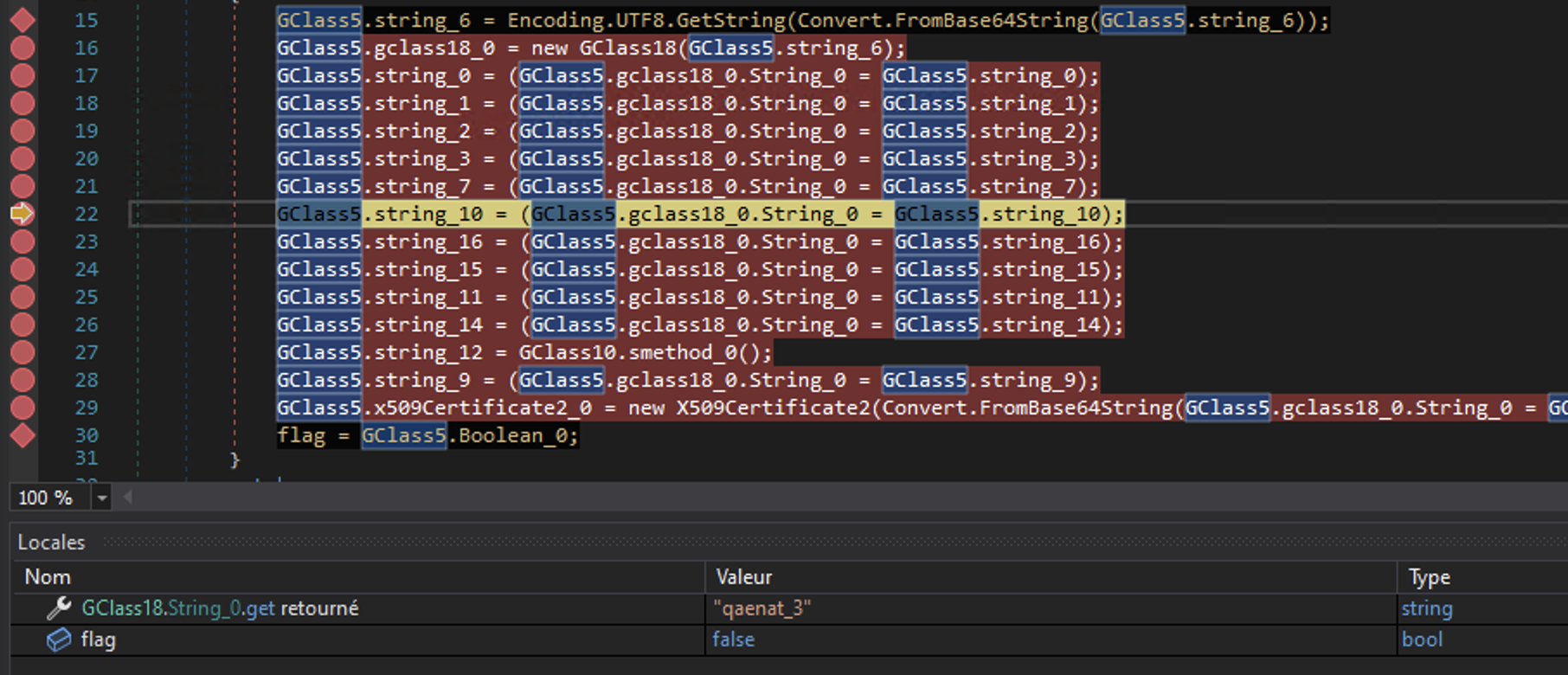Click the wrench icon beside GClass18.String_0.get

[x=58, y=608]
